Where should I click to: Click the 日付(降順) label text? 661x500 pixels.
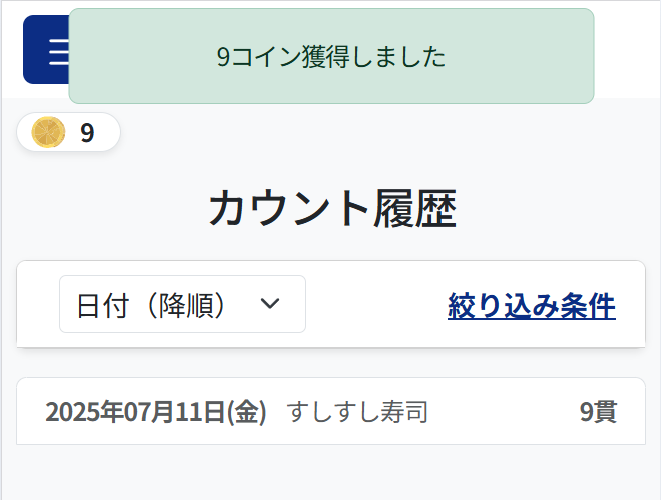tap(152, 305)
